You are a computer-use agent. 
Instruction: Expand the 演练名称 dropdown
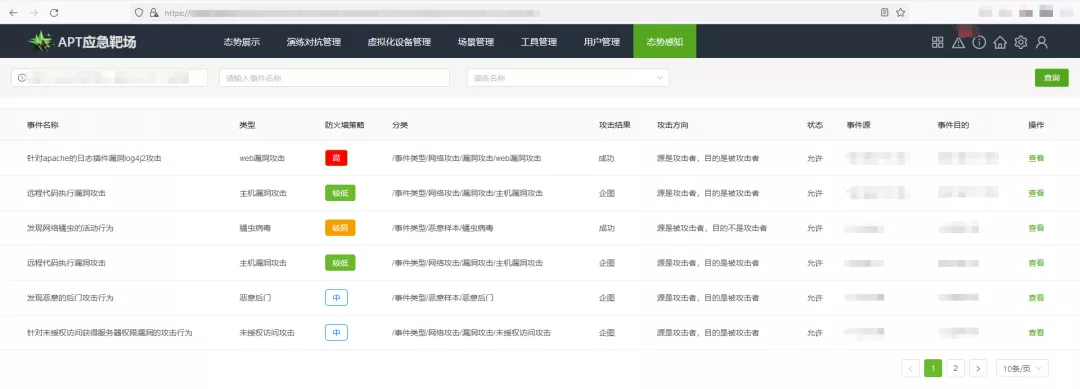[x=568, y=78]
